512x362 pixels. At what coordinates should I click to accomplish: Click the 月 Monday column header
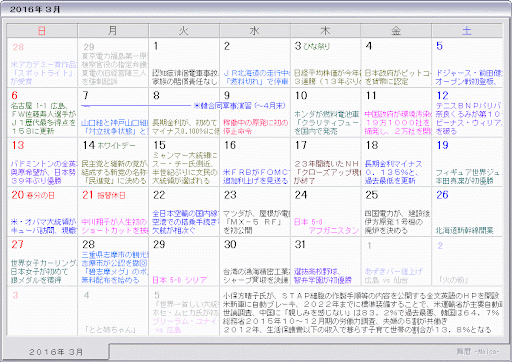click(x=113, y=31)
